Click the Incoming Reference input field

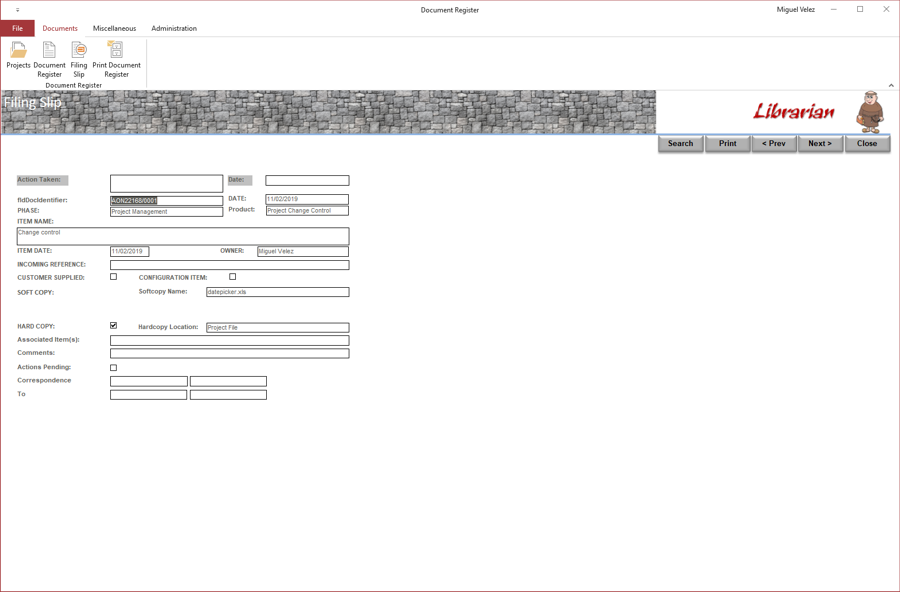[x=230, y=265]
